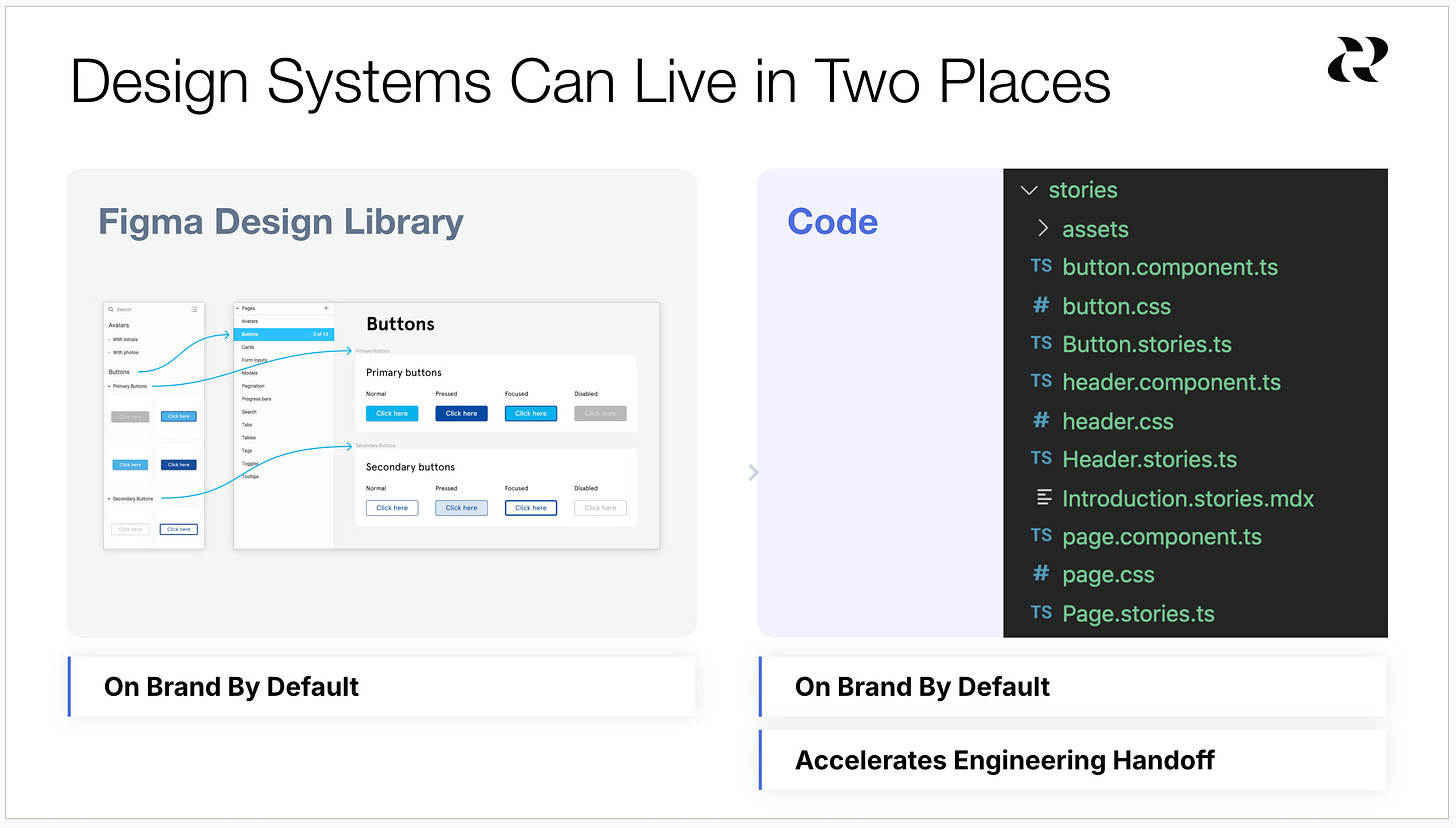Image resolution: width=1456 pixels, height=828 pixels.
Task: Click On Brand By Default under Figma panel
Action: (231, 687)
